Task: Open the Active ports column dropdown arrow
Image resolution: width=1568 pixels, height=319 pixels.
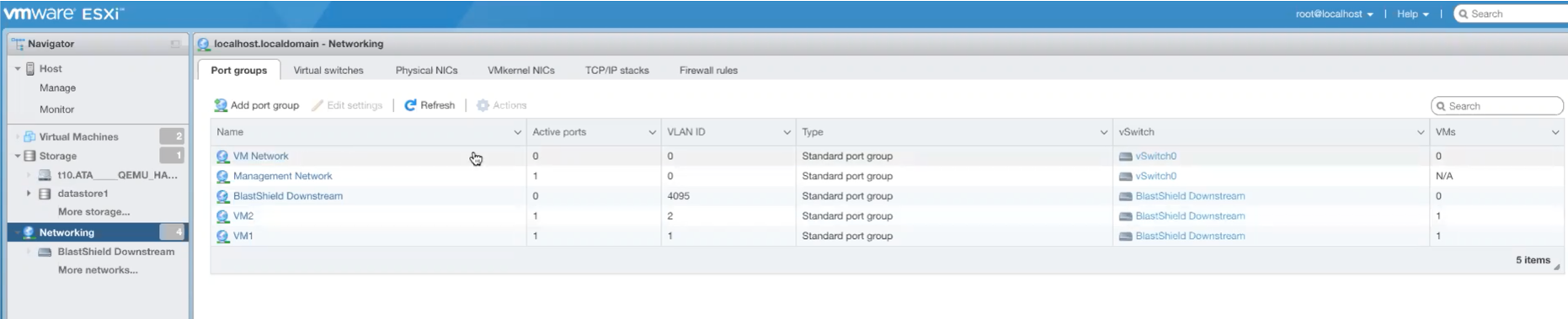Action: pyautogui.click(x=653, y=132)
